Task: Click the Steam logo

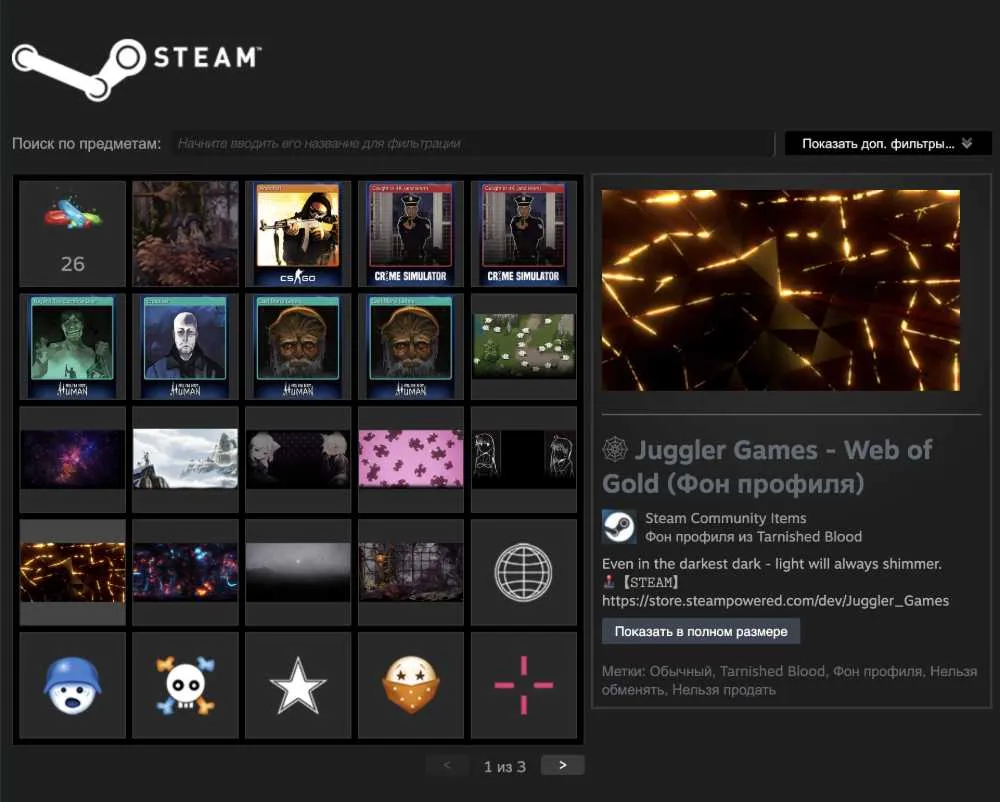Action: pyautogui.click(x=136, y=69)
